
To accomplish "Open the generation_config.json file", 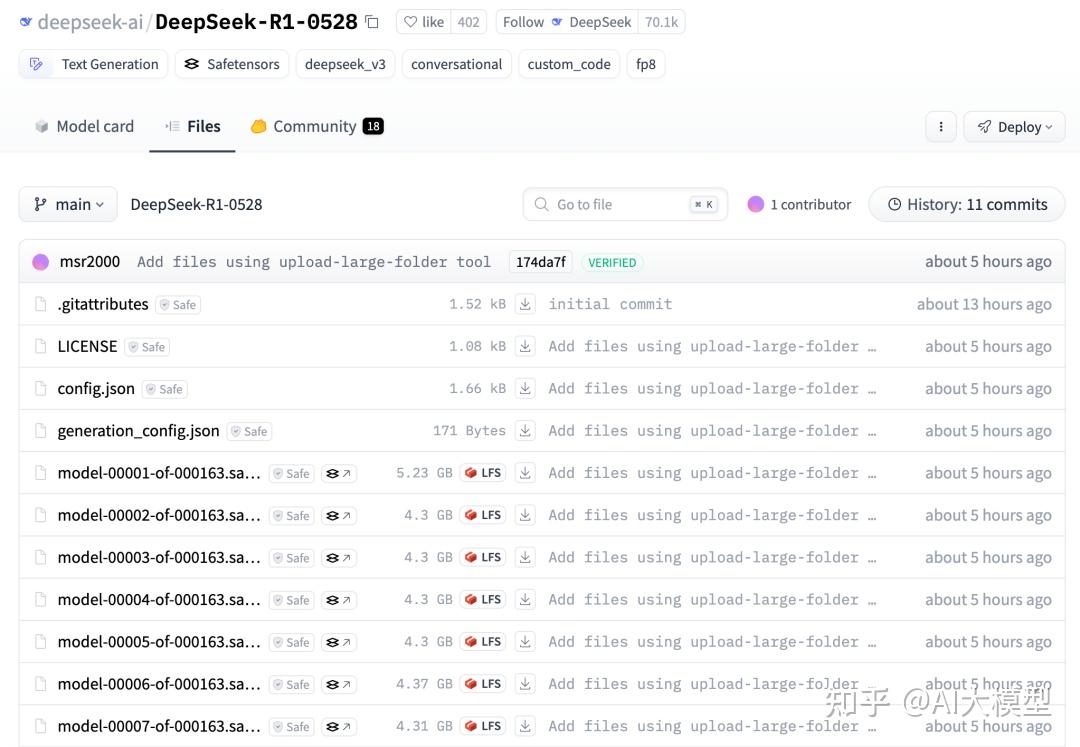I will [137, 431].
